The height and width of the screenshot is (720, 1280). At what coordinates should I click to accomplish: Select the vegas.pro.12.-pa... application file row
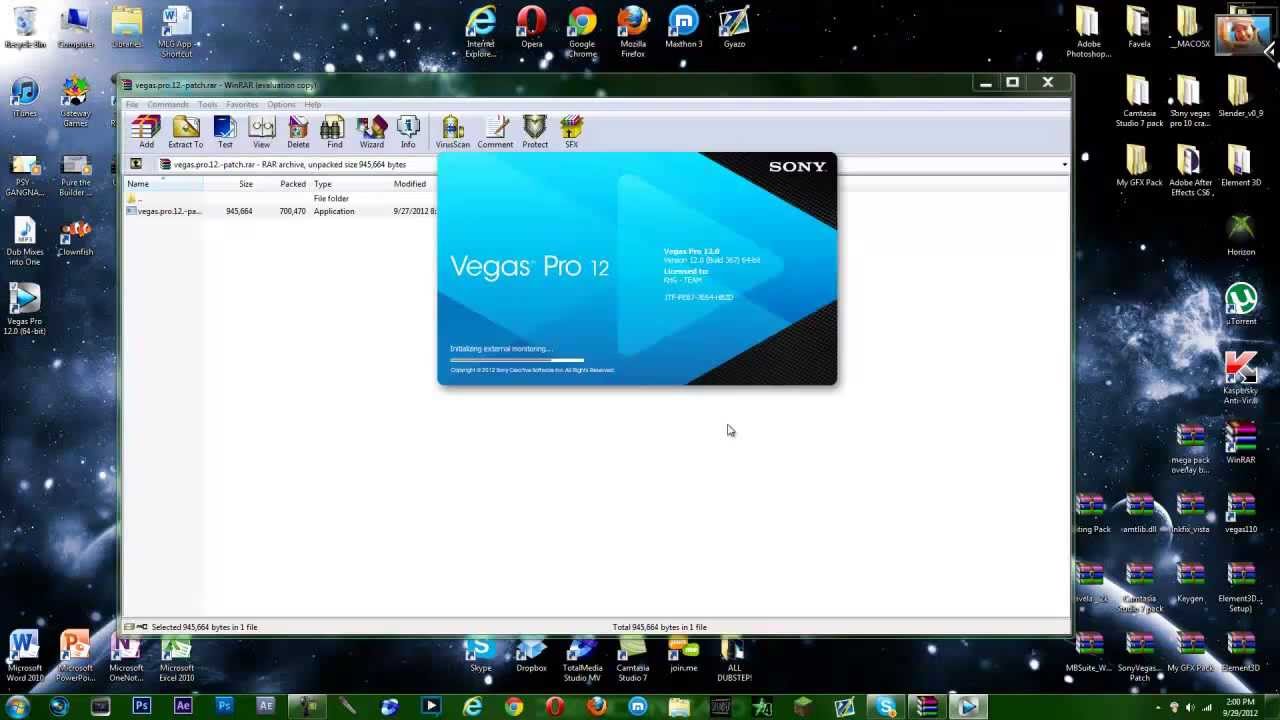click(281, 211)
